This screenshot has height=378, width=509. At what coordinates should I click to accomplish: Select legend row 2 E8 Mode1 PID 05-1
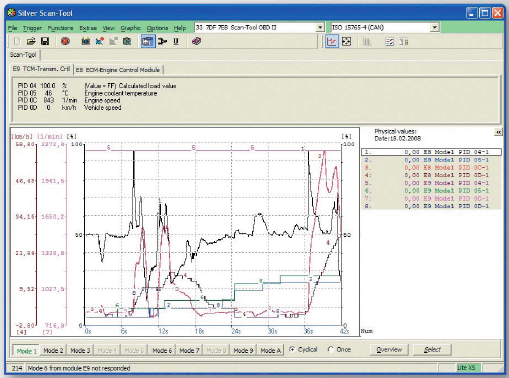432,160
